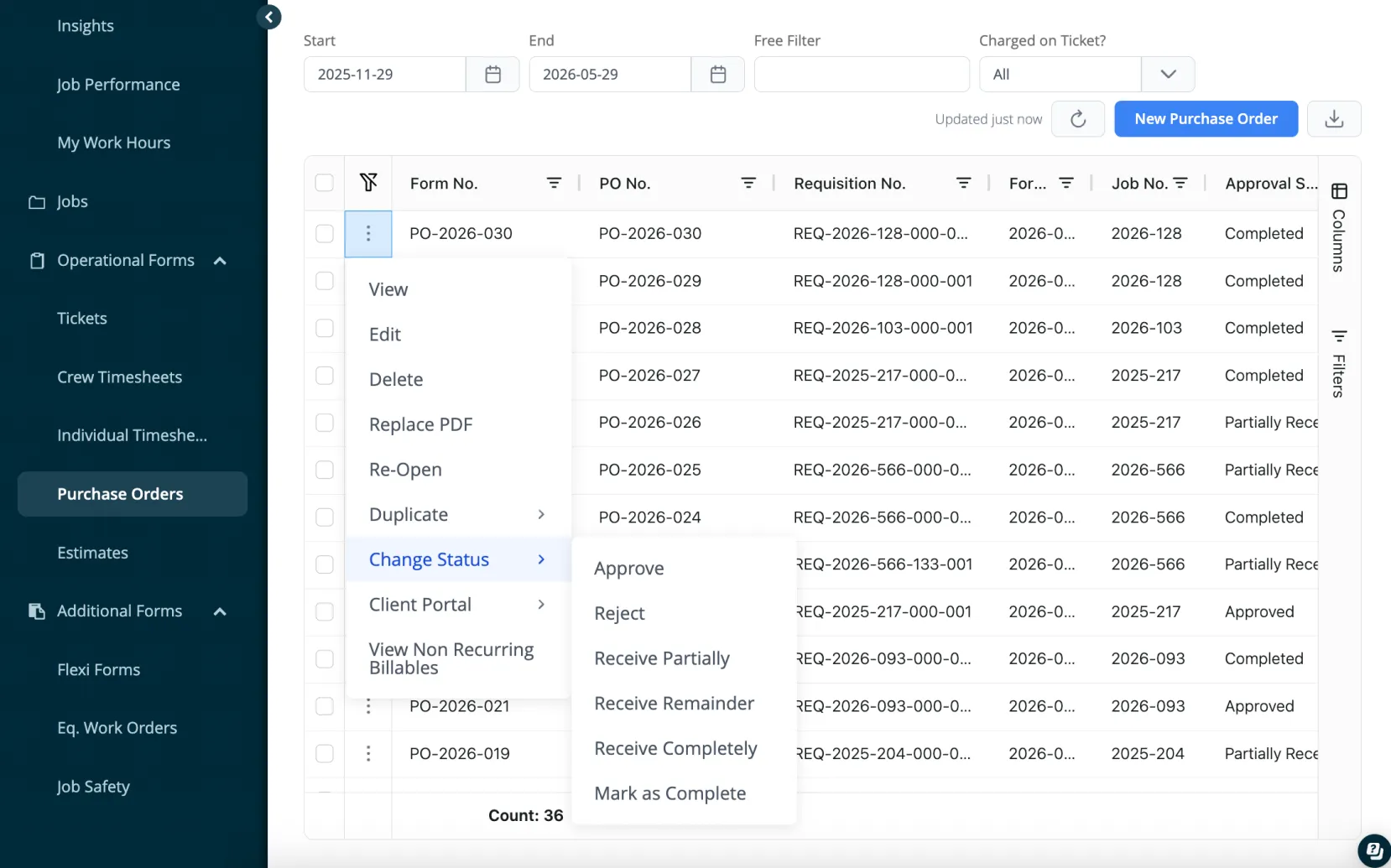This screenshot has width=1391, height=868.
Task: Check the box for PO-2026-025 row
Action: click(324, 470)
